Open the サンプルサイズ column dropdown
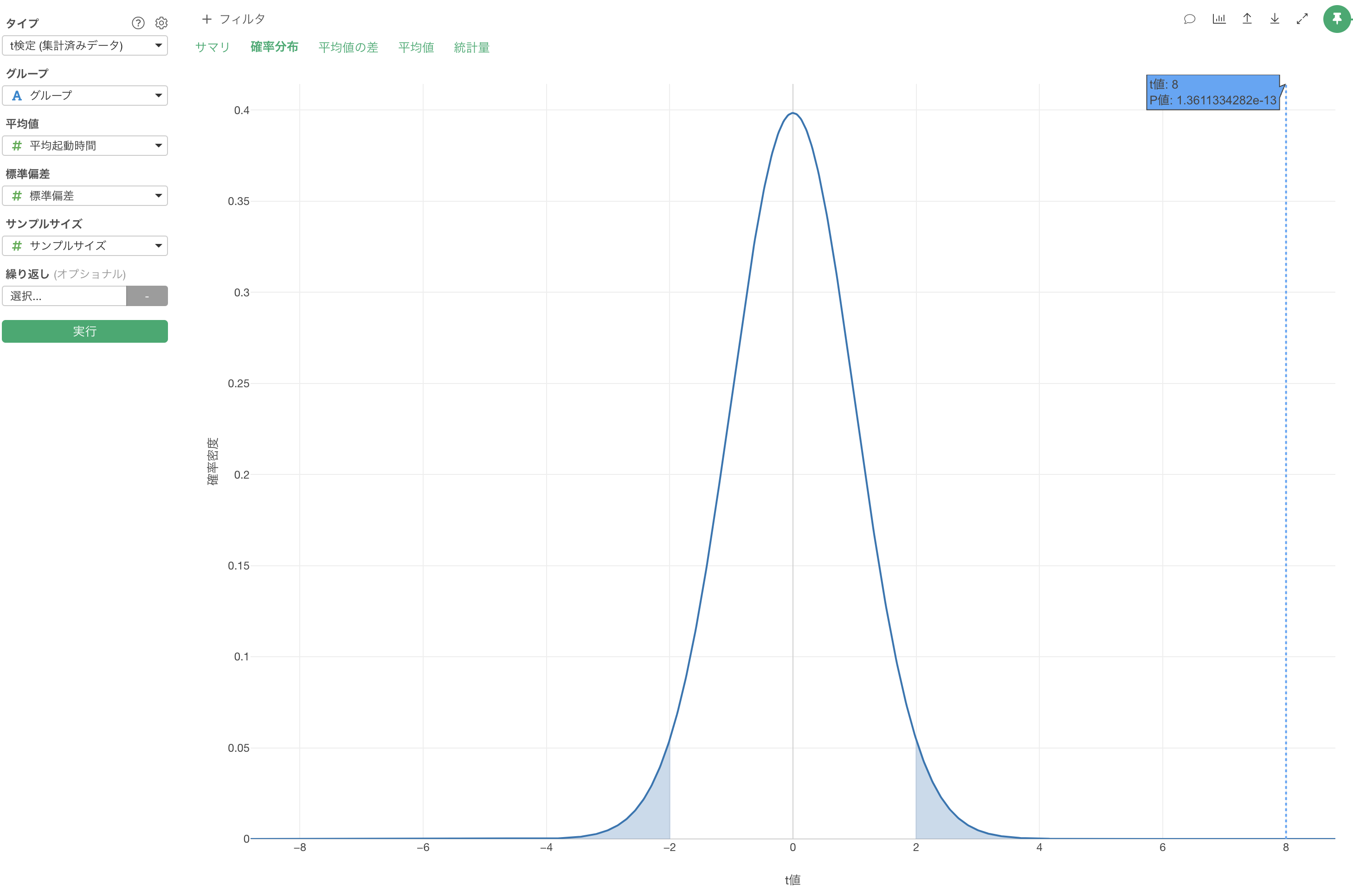 tap(84, 246)
